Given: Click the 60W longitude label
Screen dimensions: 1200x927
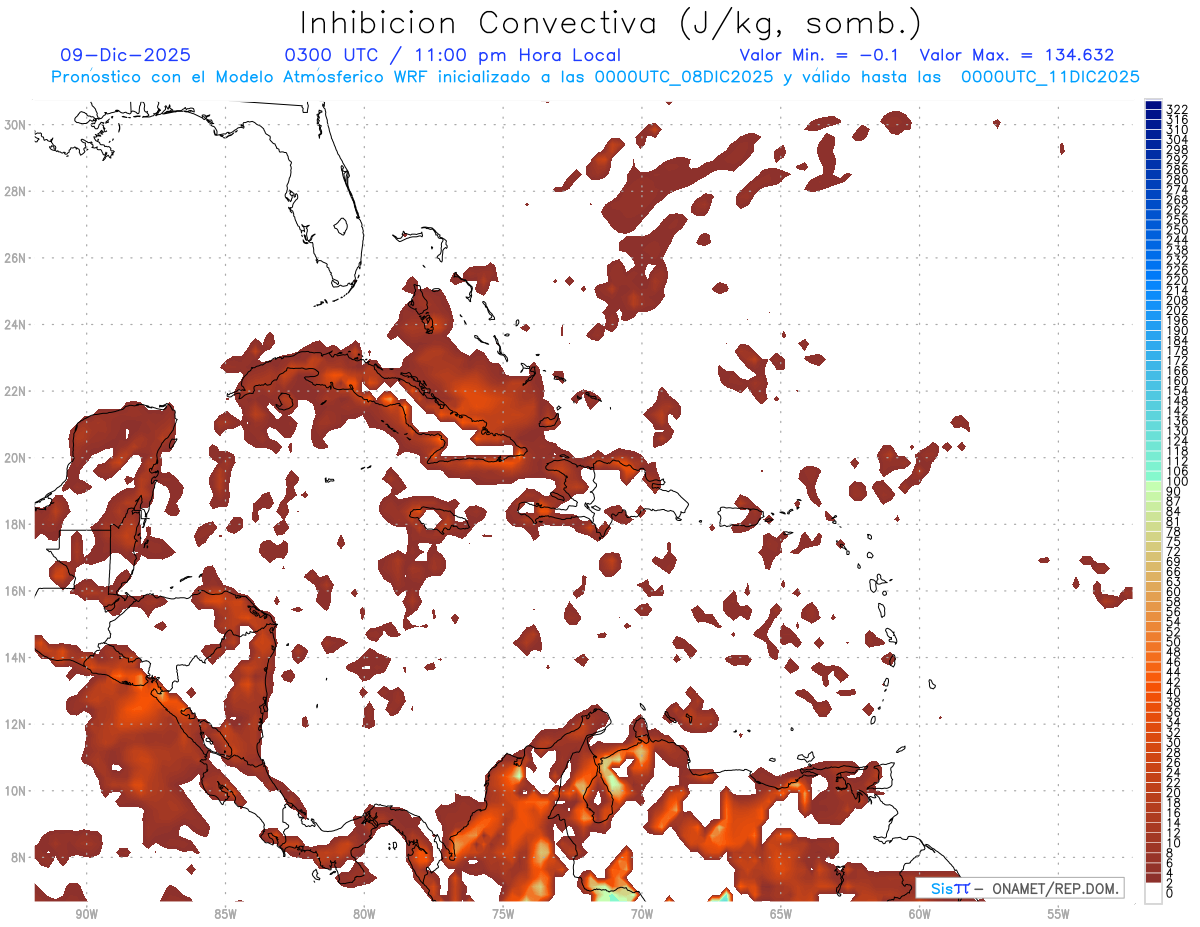Looking at the screenshot, I should pos(920,914).
